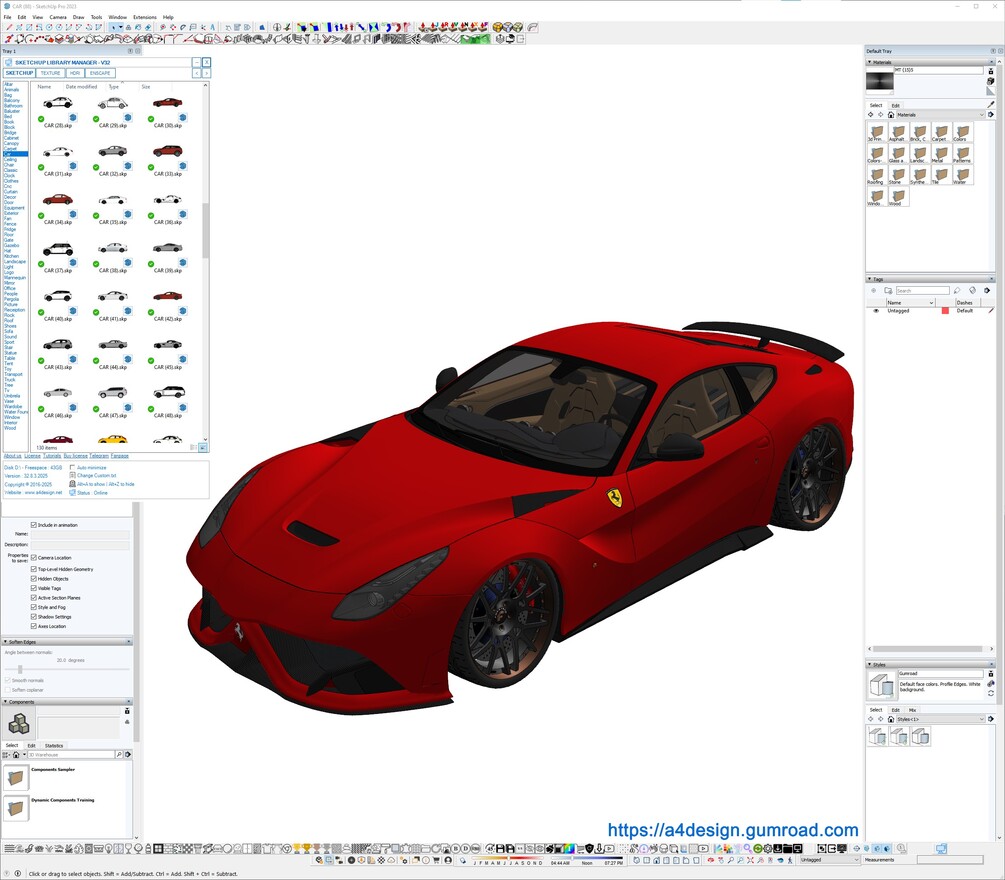The width and height of the screenshot is (1005, 880).
Task: Open the Components navigation dropdown arrow
Action: (24, 754)
